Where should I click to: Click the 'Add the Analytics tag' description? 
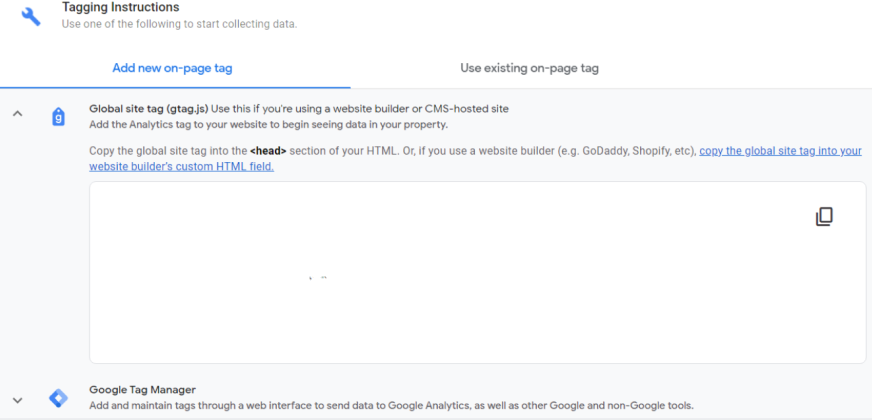click(x=268, y=125)
